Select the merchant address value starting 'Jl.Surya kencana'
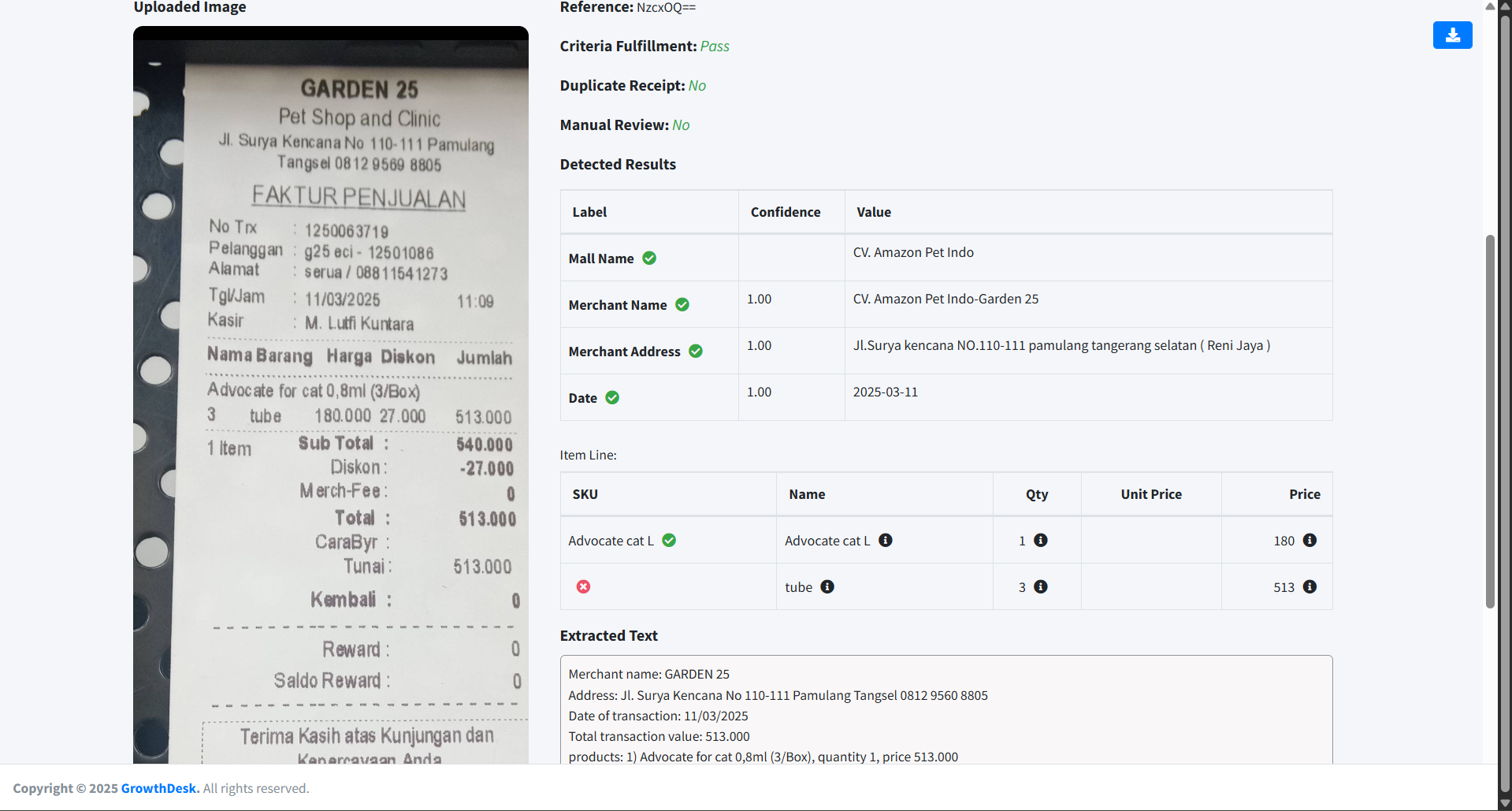This screenshot has width=1512, height=811. pos(1061,345)
